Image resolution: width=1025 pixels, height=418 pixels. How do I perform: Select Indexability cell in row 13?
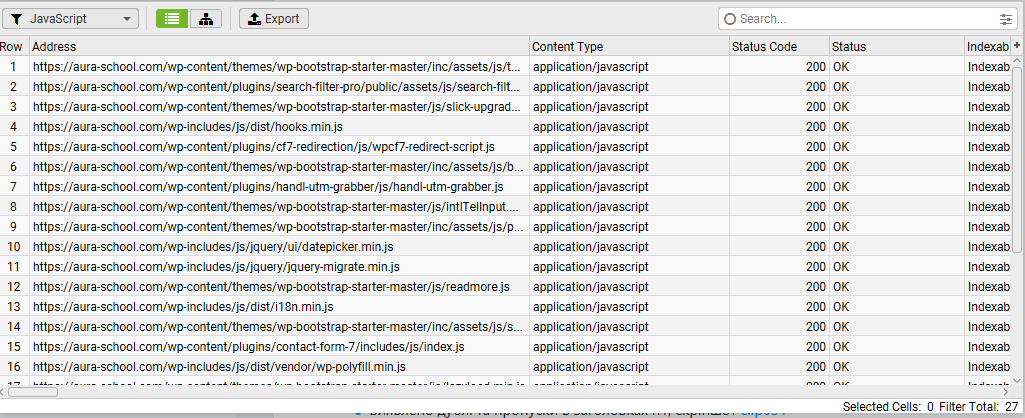coord(988,306)
